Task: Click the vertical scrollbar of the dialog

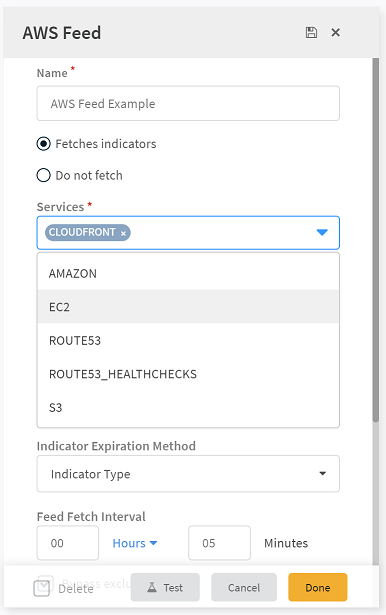Action: click(376, 240)
